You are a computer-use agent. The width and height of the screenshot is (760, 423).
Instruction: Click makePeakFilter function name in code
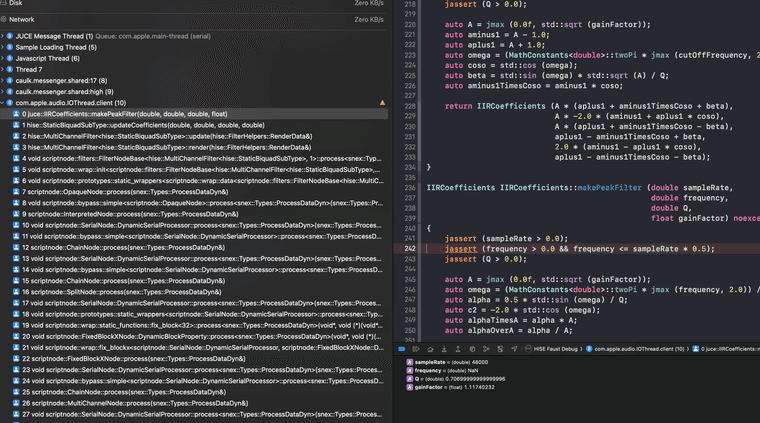click(x=609, y=188)
